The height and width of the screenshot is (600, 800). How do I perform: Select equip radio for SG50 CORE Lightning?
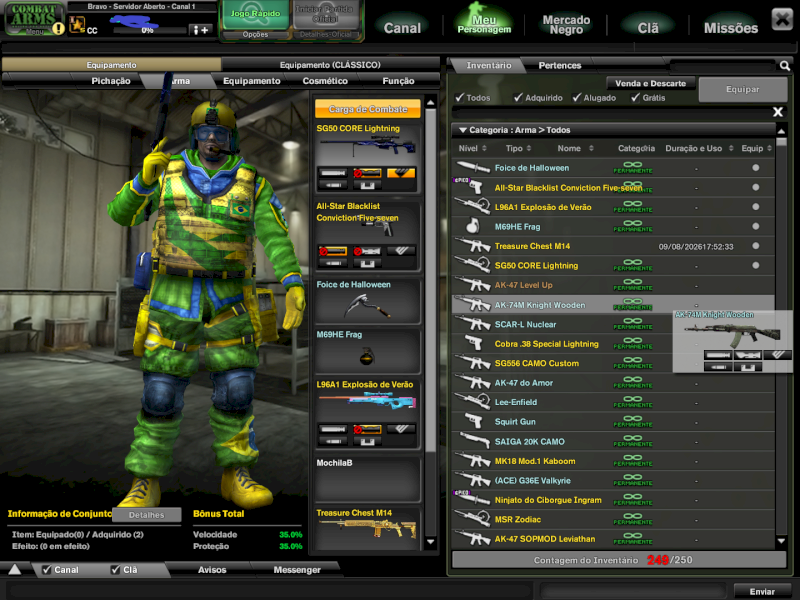(756, 265)
